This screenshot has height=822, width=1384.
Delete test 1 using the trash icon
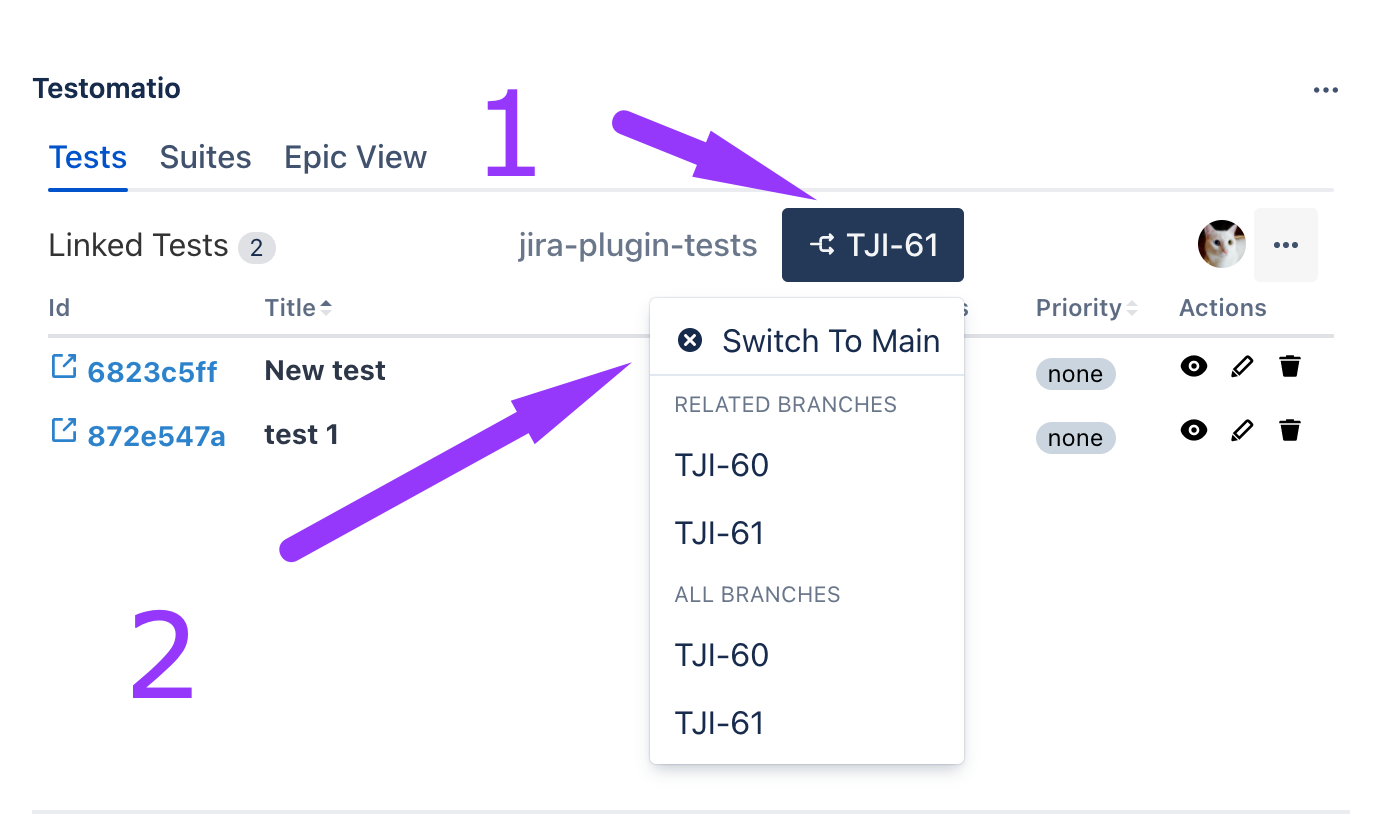click(1290, 431)
